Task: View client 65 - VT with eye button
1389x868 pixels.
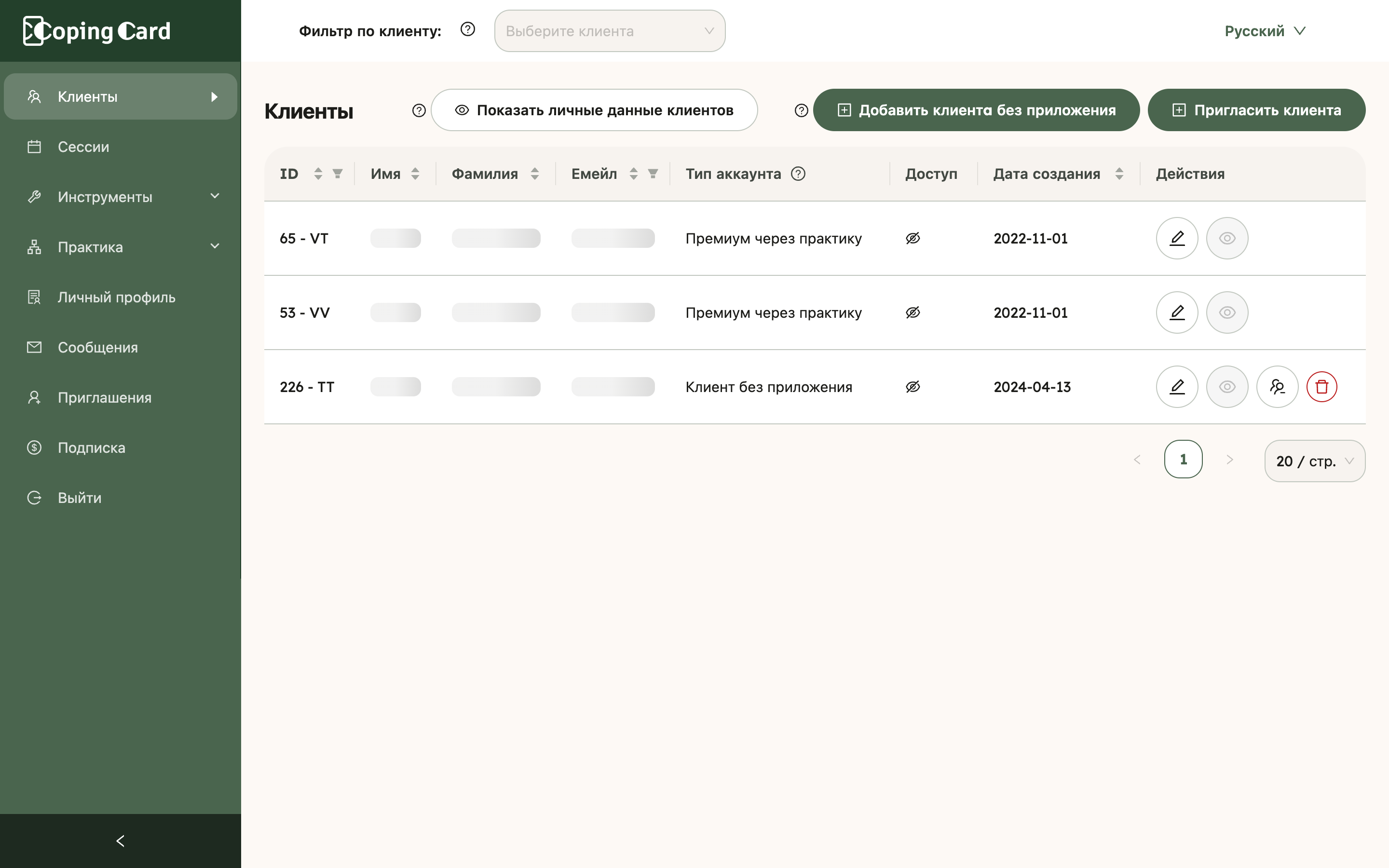Action: [1227, 238]
